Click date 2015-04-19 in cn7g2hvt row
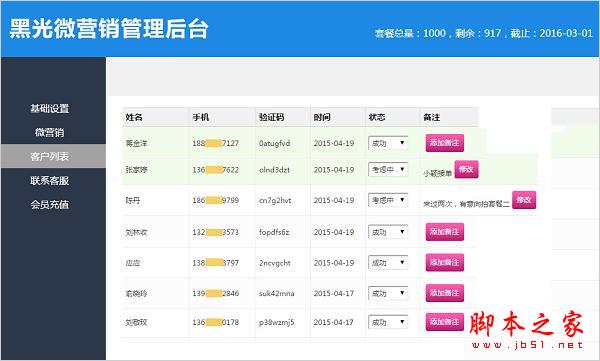Screen dimensions: 600x361 coord(334,201)
